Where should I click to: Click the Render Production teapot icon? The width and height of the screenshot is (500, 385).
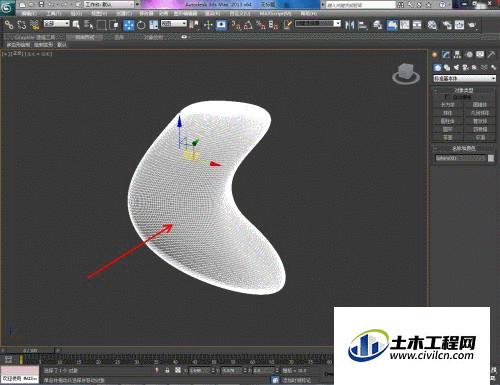pos(472,25)
